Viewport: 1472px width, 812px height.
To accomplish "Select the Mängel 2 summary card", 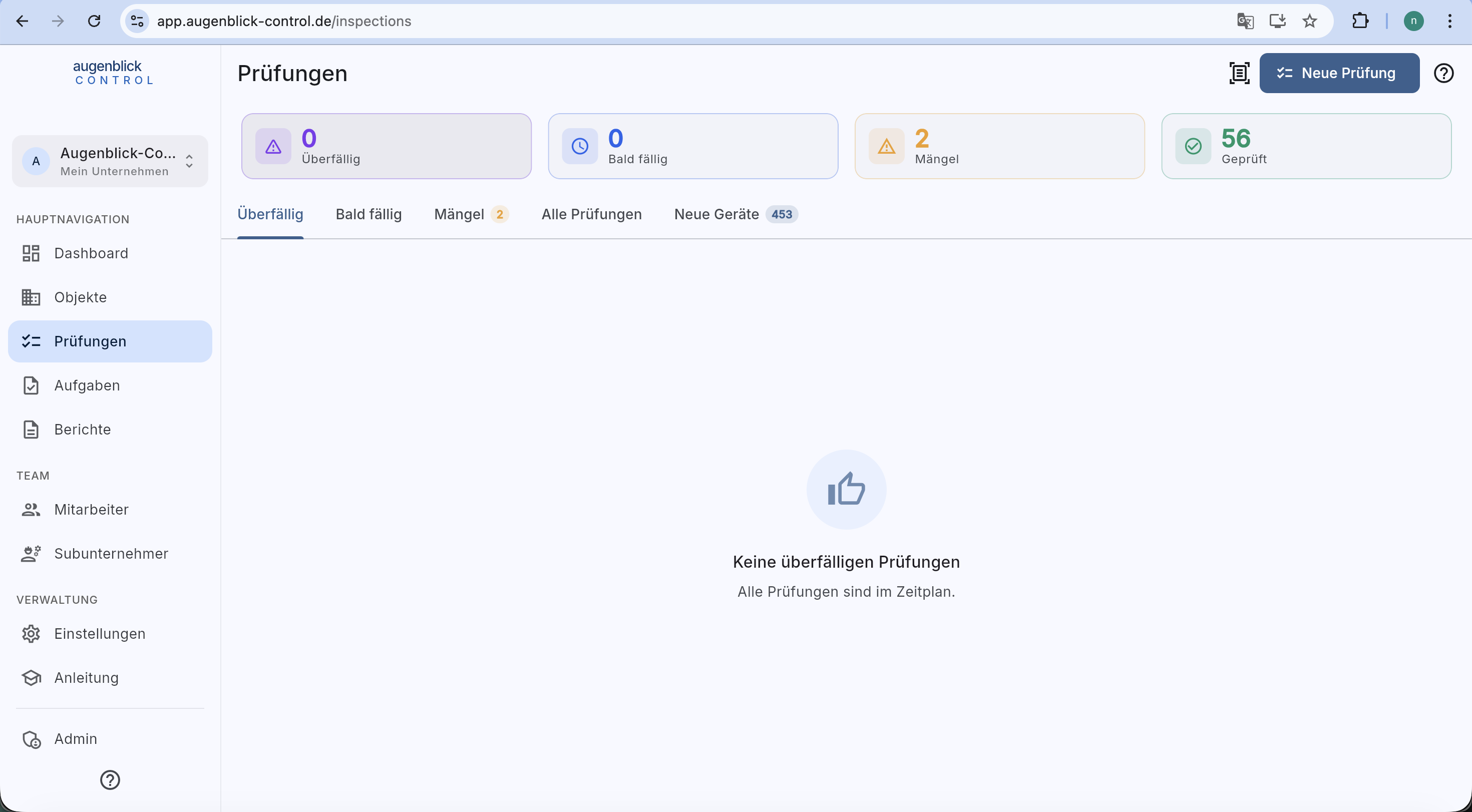I will tap(999, 146).
